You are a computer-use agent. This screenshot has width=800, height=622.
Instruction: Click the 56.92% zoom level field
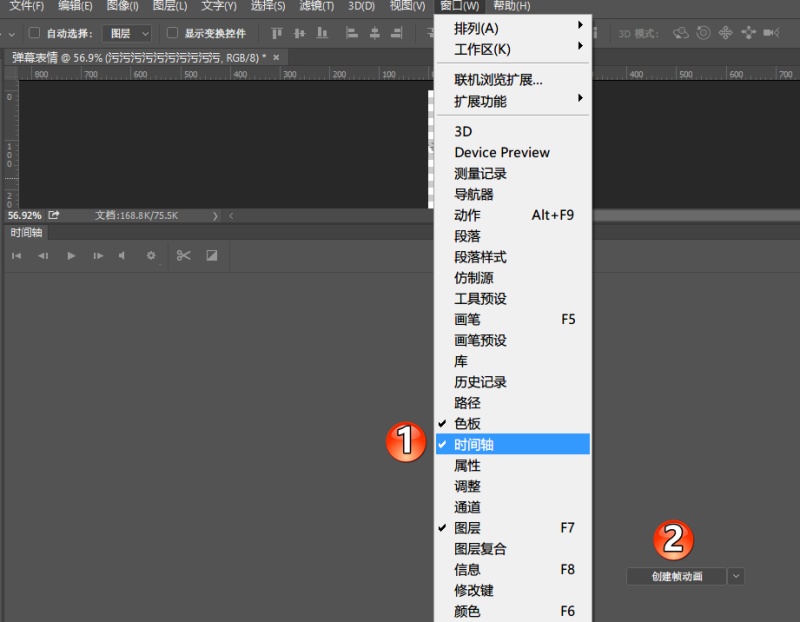pyautogui.click(x=24, y=215)
